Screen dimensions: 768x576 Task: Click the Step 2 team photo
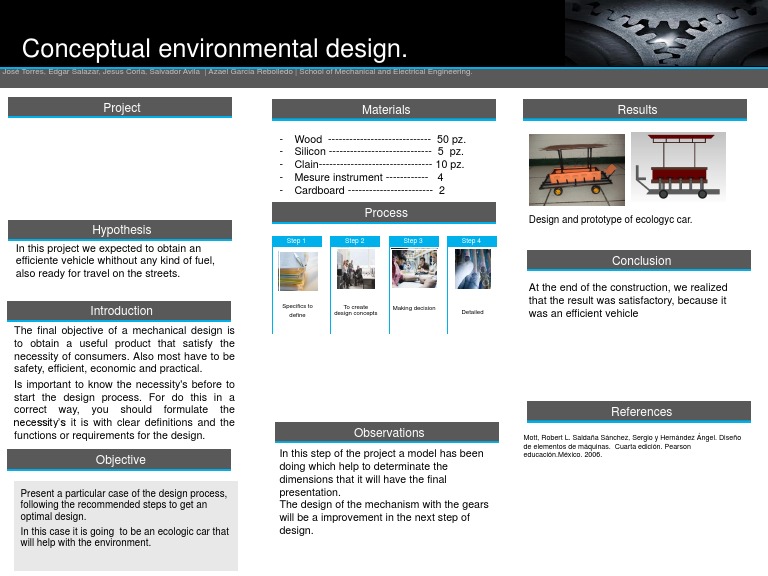[x=356, y=269]
